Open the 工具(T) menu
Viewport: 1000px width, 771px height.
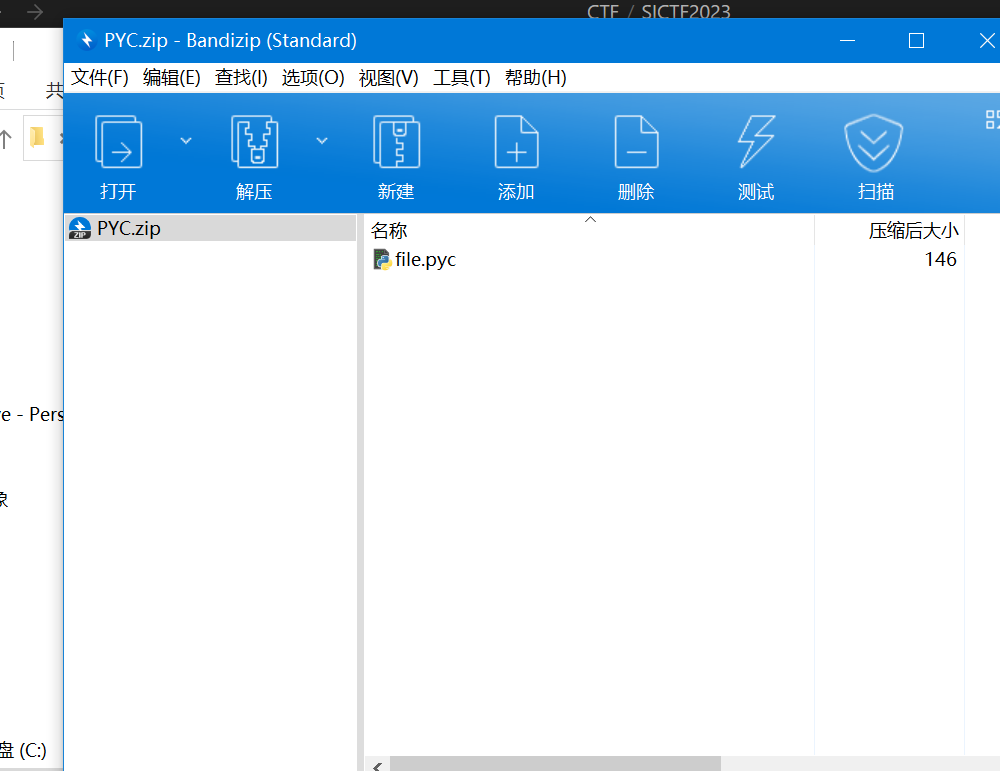tap(462, 78)
